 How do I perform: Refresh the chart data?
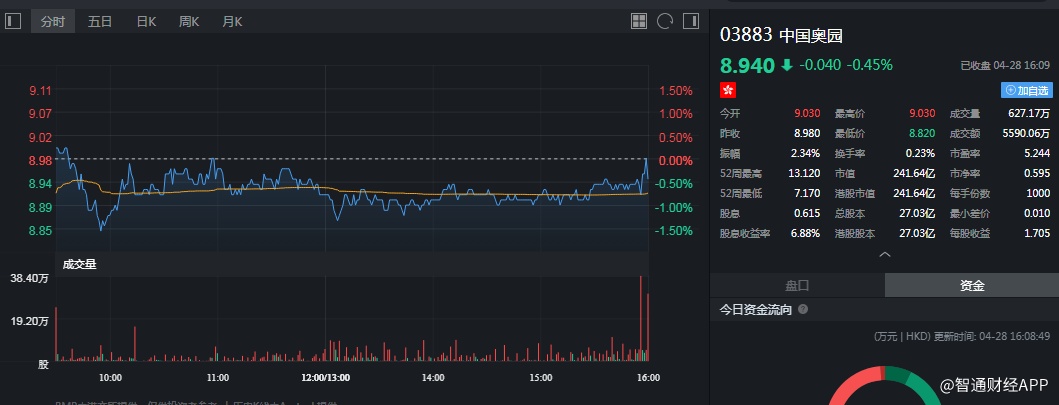click(x=665, y=20)
